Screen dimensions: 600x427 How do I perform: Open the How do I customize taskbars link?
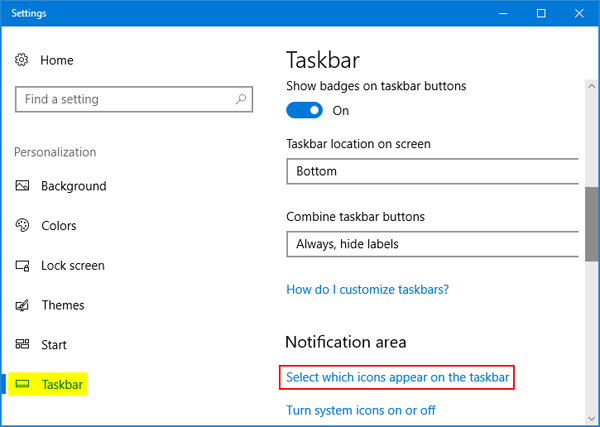[367, 290]
